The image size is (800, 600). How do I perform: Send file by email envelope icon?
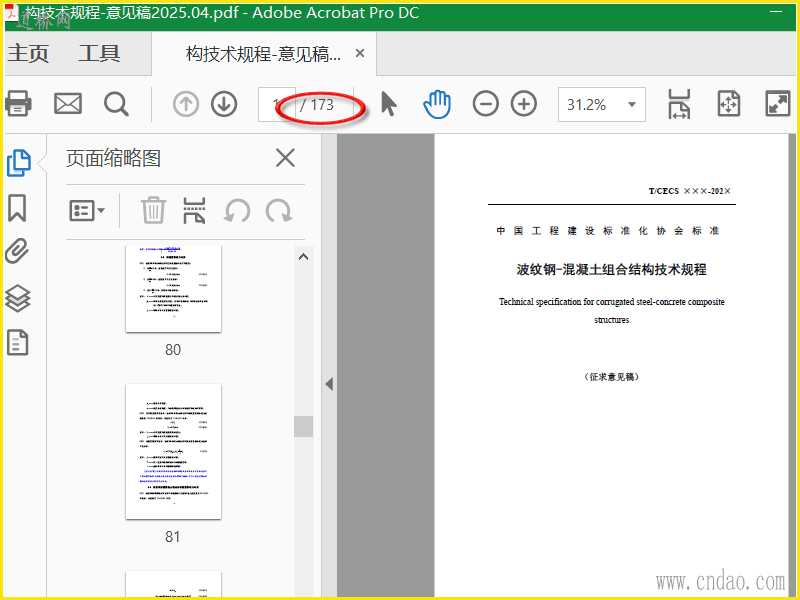[x=68, y=104]
